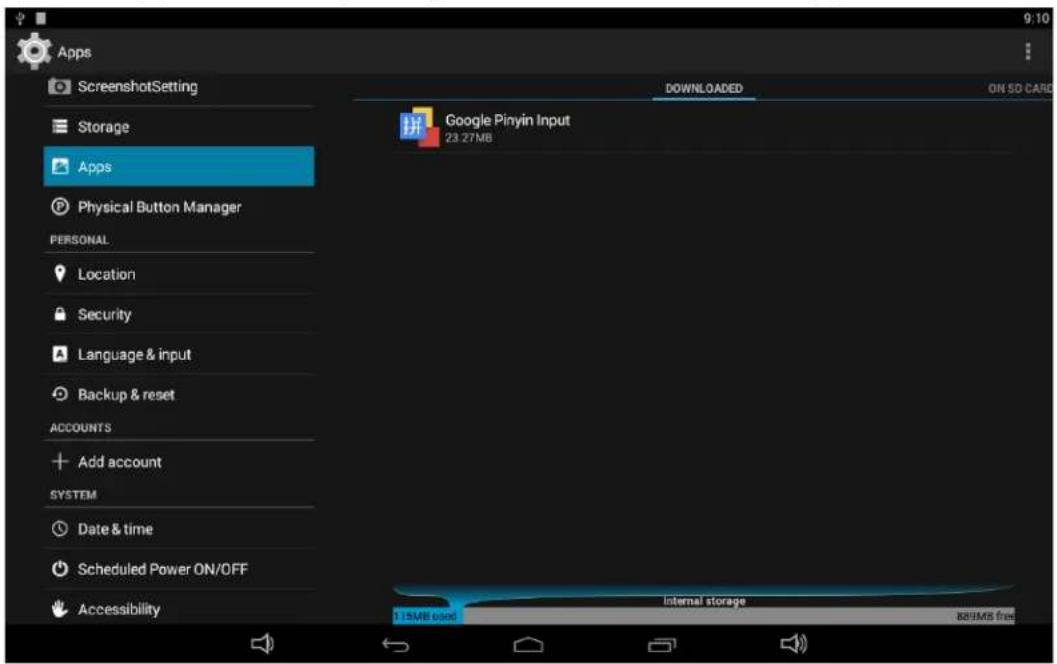Click the Language & input icon
1057x664 pixels.
tap(60, 354)
